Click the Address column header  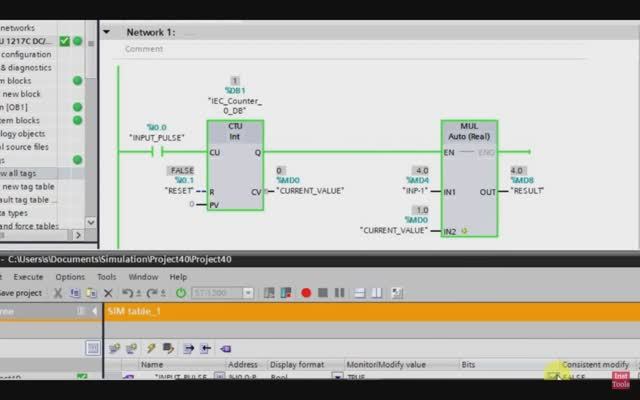click(243, 364)
